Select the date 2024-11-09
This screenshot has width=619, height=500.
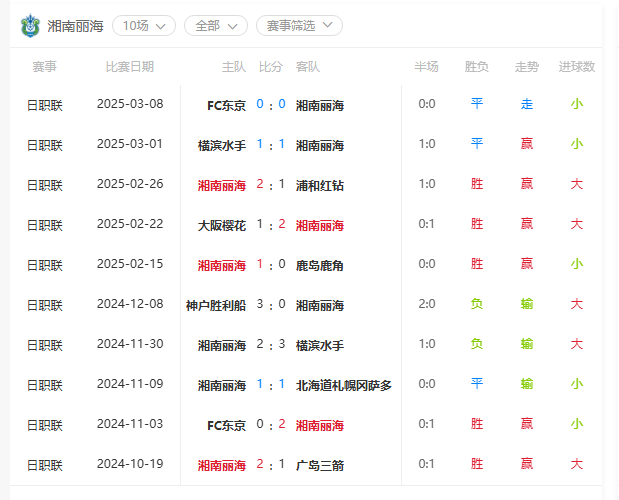point(130,384)
